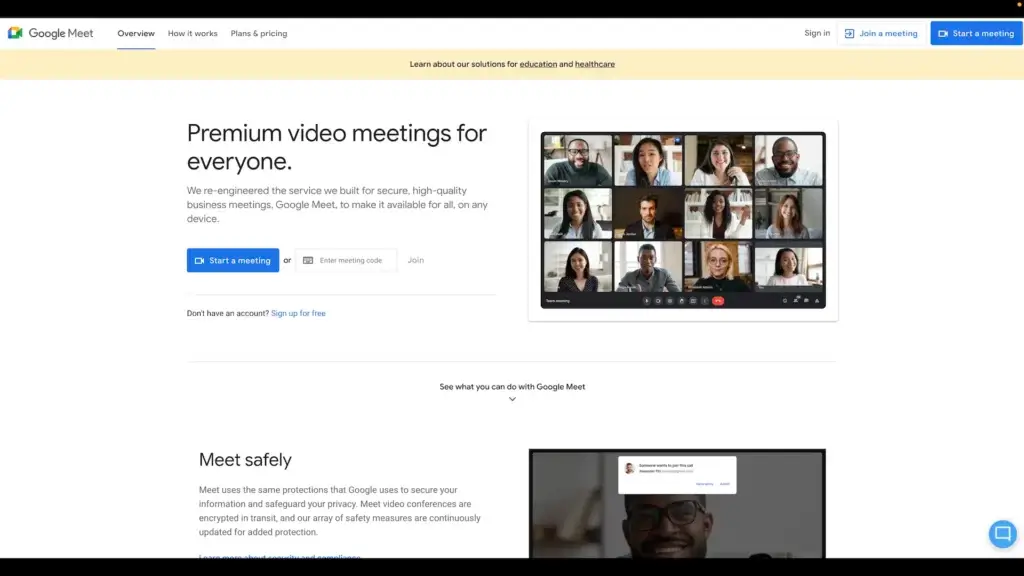Viewport: 1024px width, 576px height.
Task: Click the present screen icon in the demo meeting
Action: [x=693, y=300]
